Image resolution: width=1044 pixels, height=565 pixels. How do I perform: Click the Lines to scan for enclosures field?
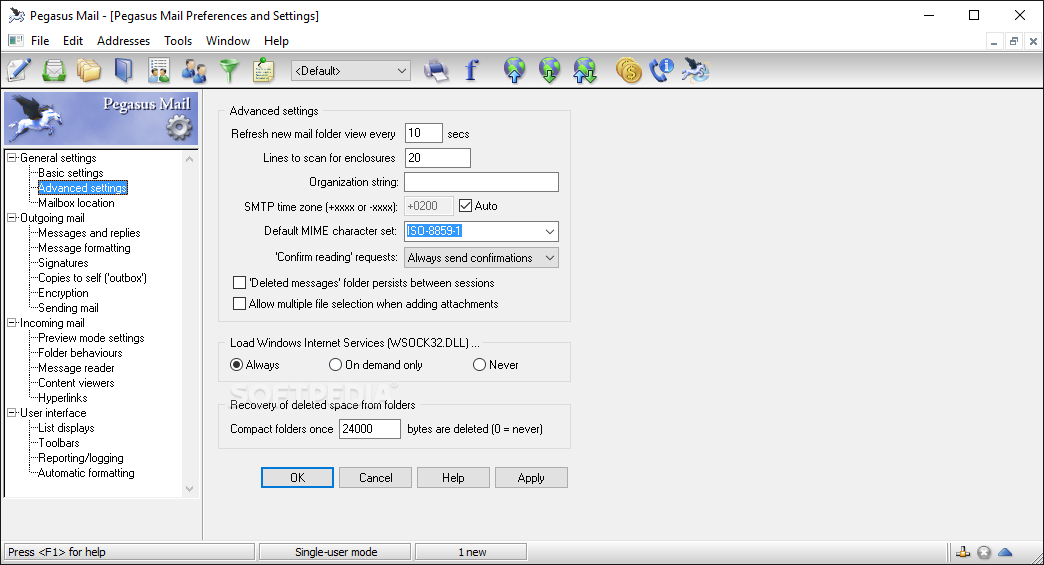click(x=437, y=158)
